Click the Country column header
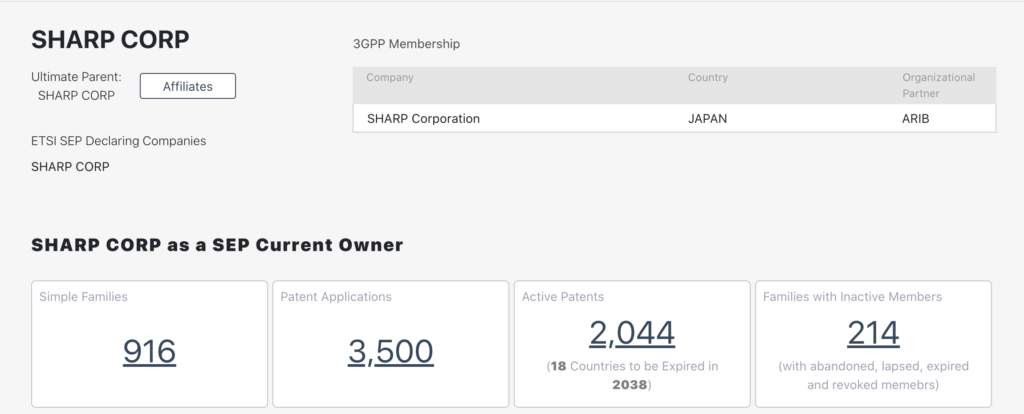Viewport: 1024px width, 414px height. coord(708,77)
